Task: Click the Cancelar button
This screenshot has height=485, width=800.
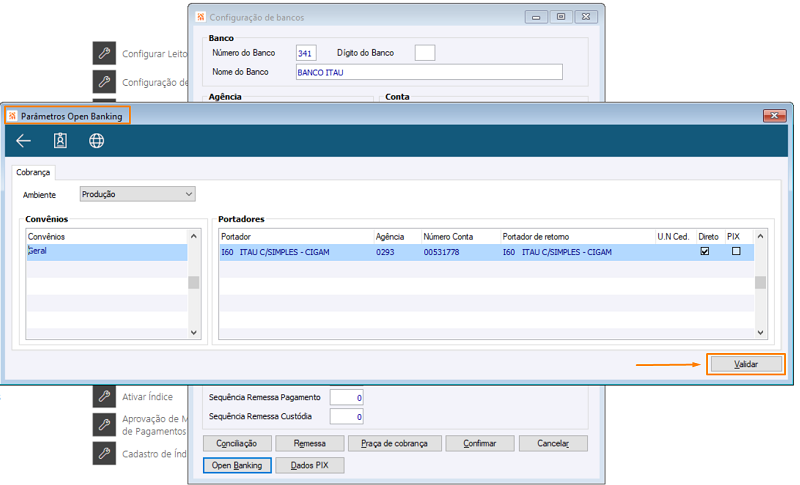Action: tap(553, 443)
